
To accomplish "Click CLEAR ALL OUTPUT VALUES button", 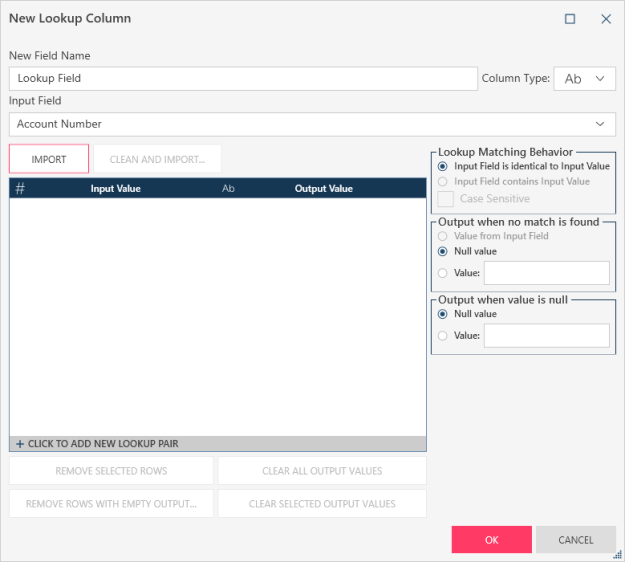I will tap(322, 471).
